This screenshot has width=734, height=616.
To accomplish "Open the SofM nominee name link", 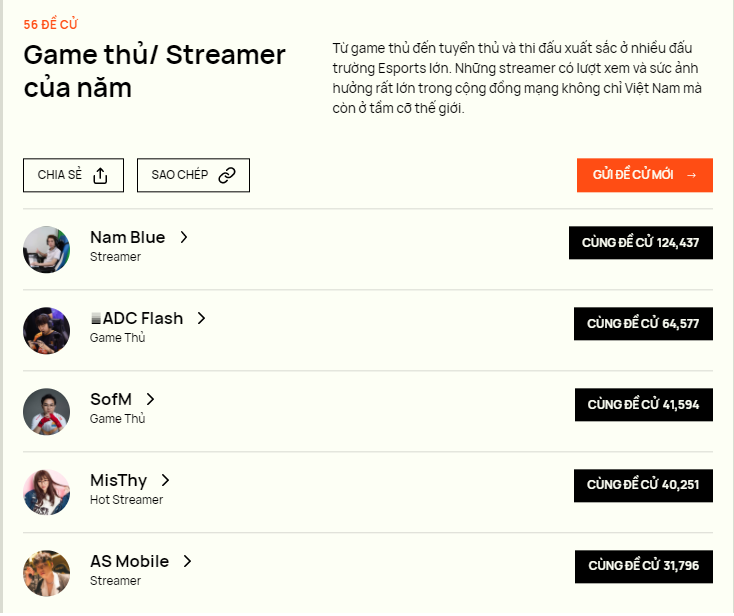I will click(x=111, y=399).
